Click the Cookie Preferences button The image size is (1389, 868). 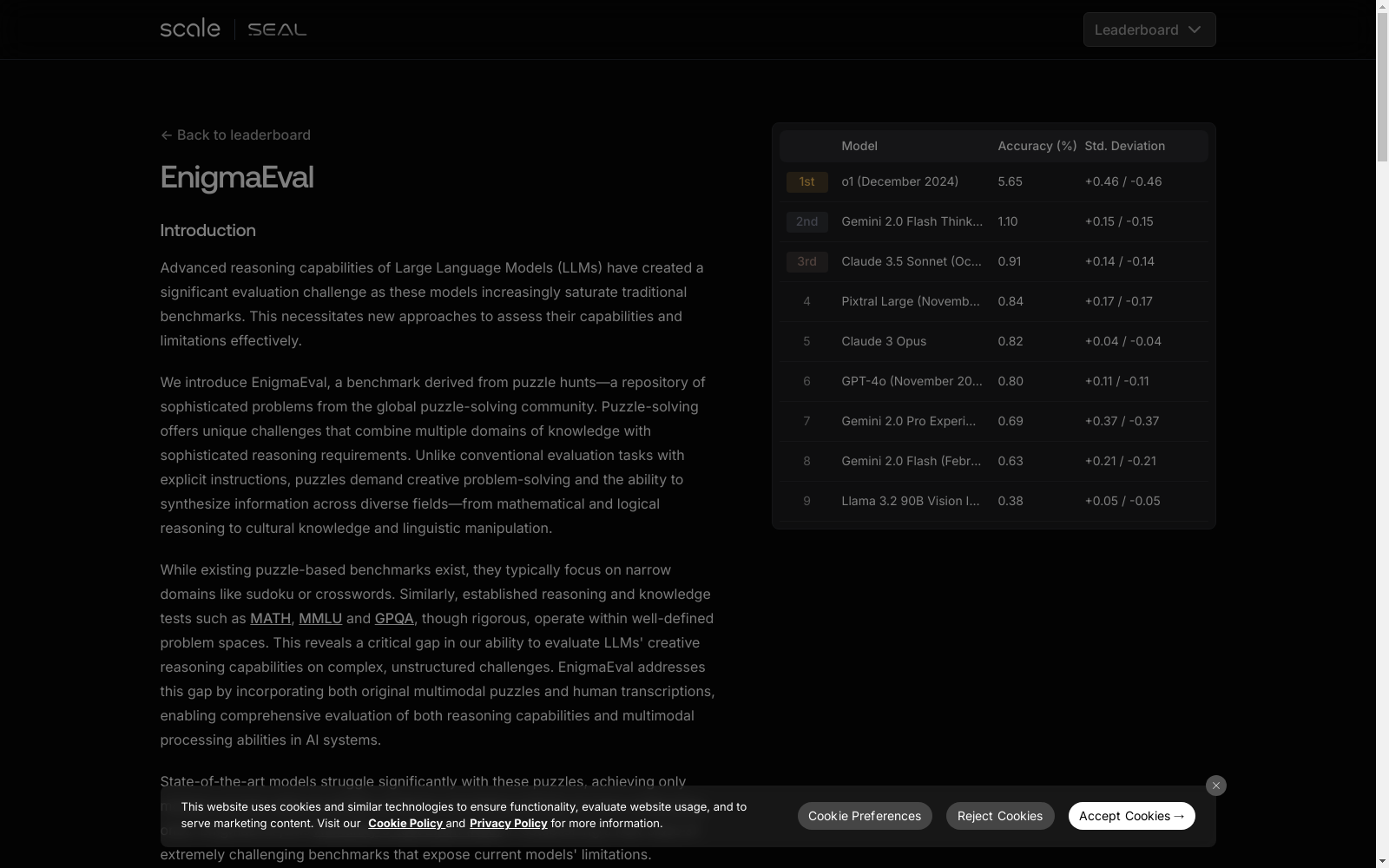pyautogui.click(x=865, y=816)
